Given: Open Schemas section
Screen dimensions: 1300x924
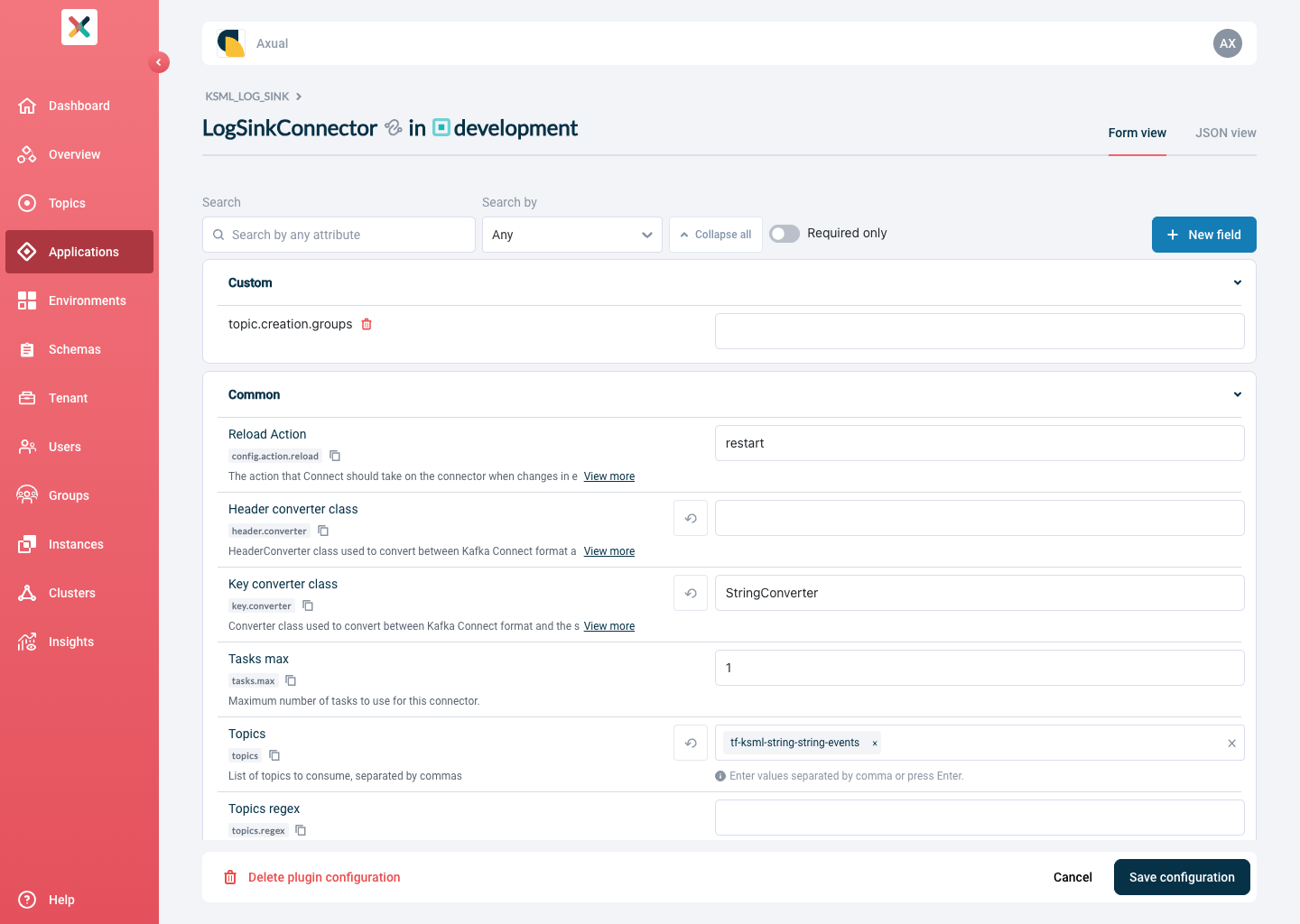Looking at the screenshot, I should (79, 349).
